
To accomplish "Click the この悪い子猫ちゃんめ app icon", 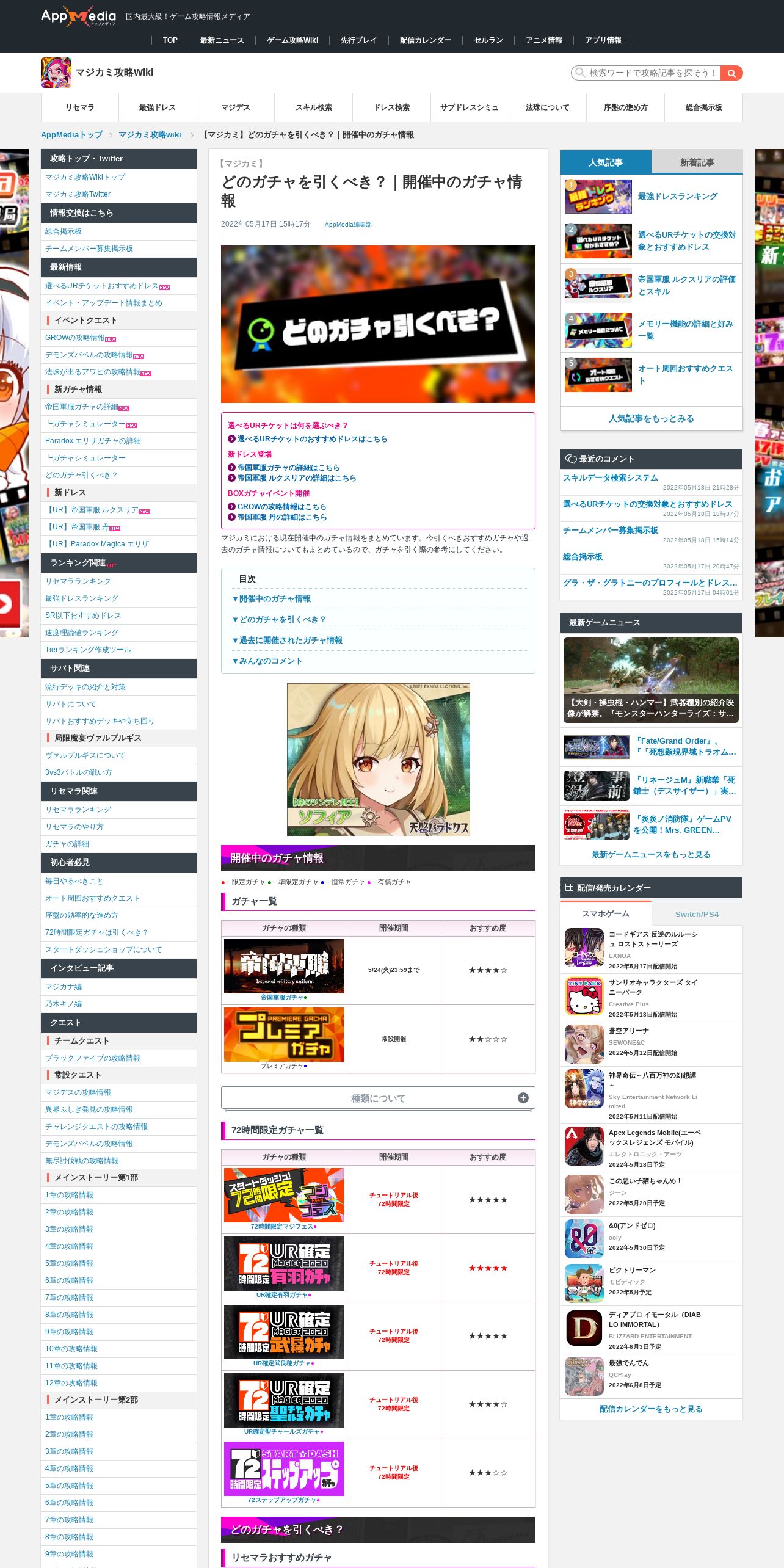I will click(584, 1194).
